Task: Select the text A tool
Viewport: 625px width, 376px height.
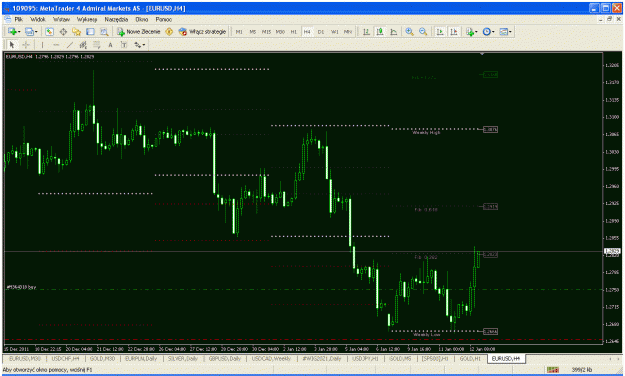Action: [x=110, y=45]
